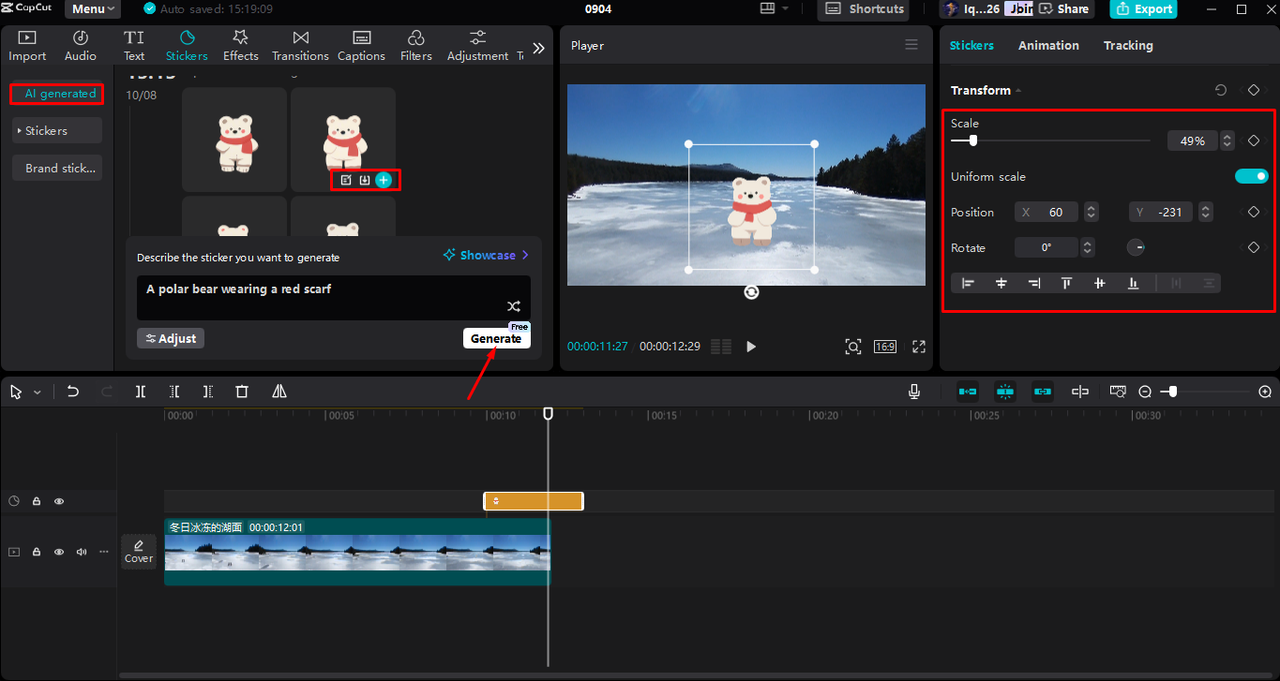
Task: Open the Import media tab
Action: (27, 46)
